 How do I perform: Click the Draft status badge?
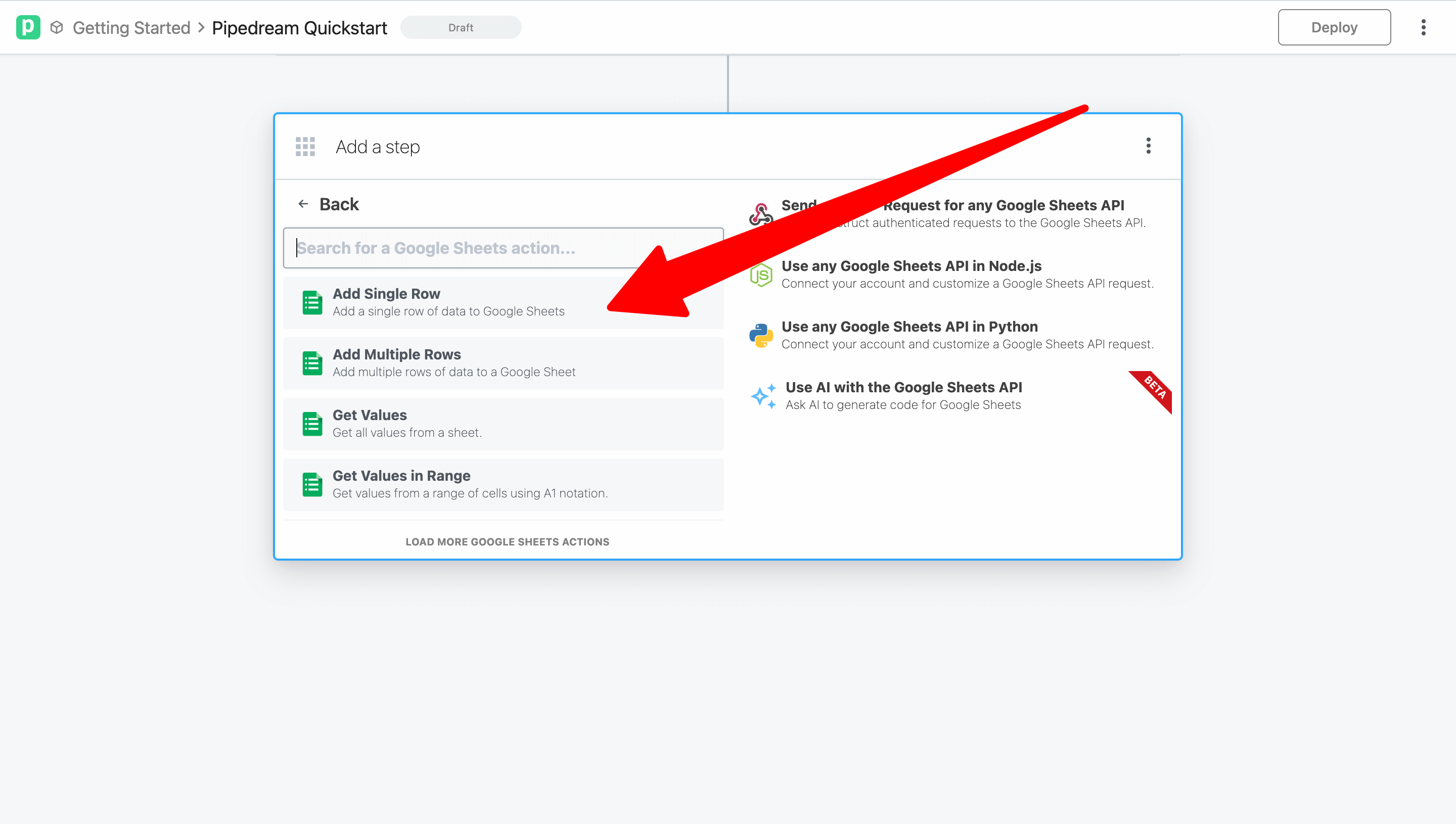[461, 27]
